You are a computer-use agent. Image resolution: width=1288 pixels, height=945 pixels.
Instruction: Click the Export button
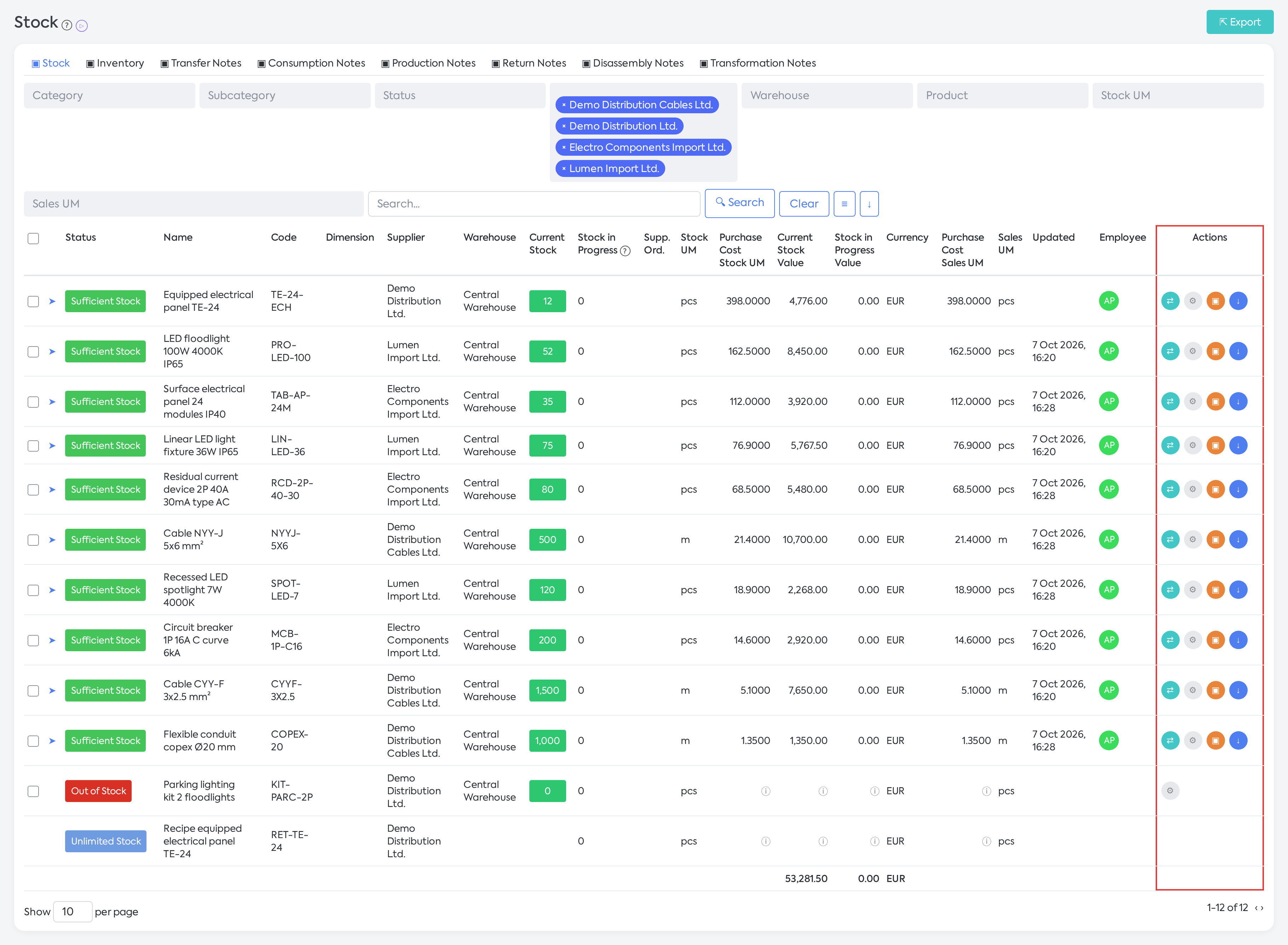point(1240,22)
